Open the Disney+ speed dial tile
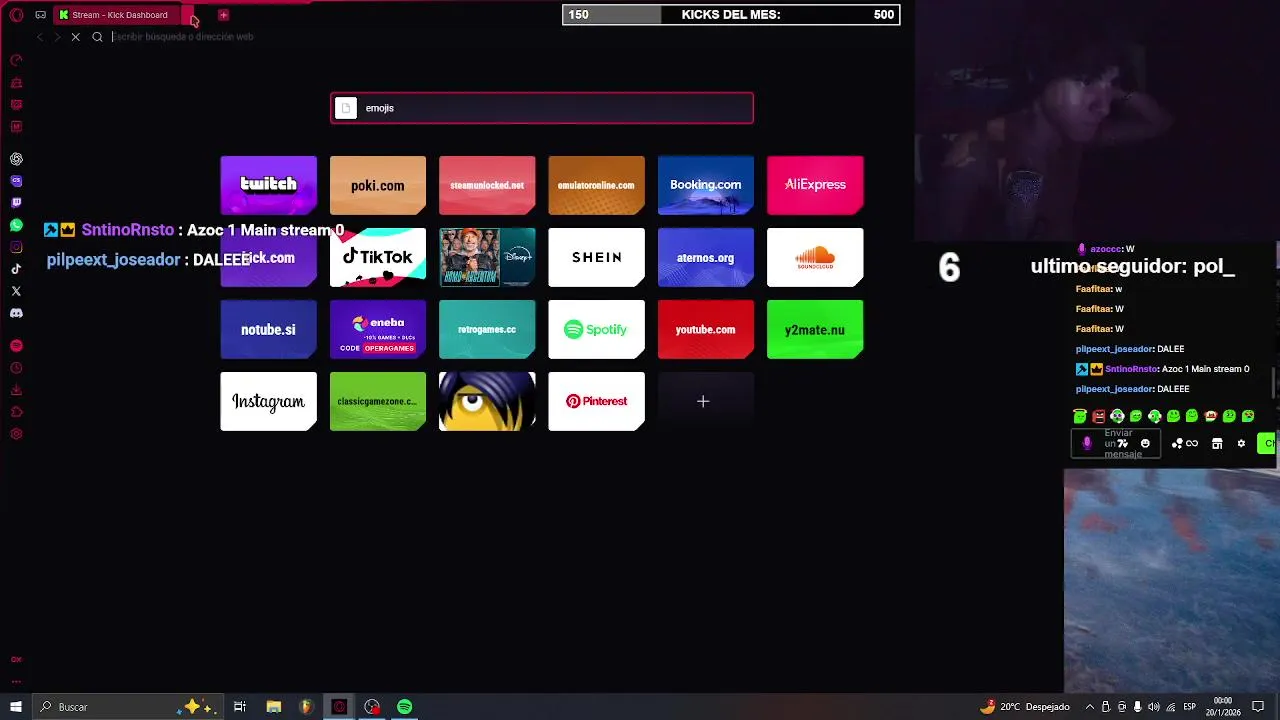 point(487,257)
